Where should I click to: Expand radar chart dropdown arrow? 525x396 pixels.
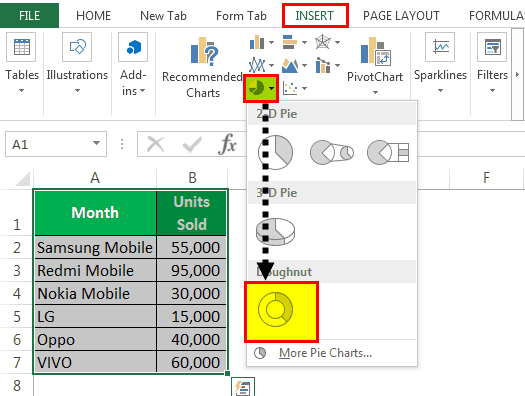[338, 43]
